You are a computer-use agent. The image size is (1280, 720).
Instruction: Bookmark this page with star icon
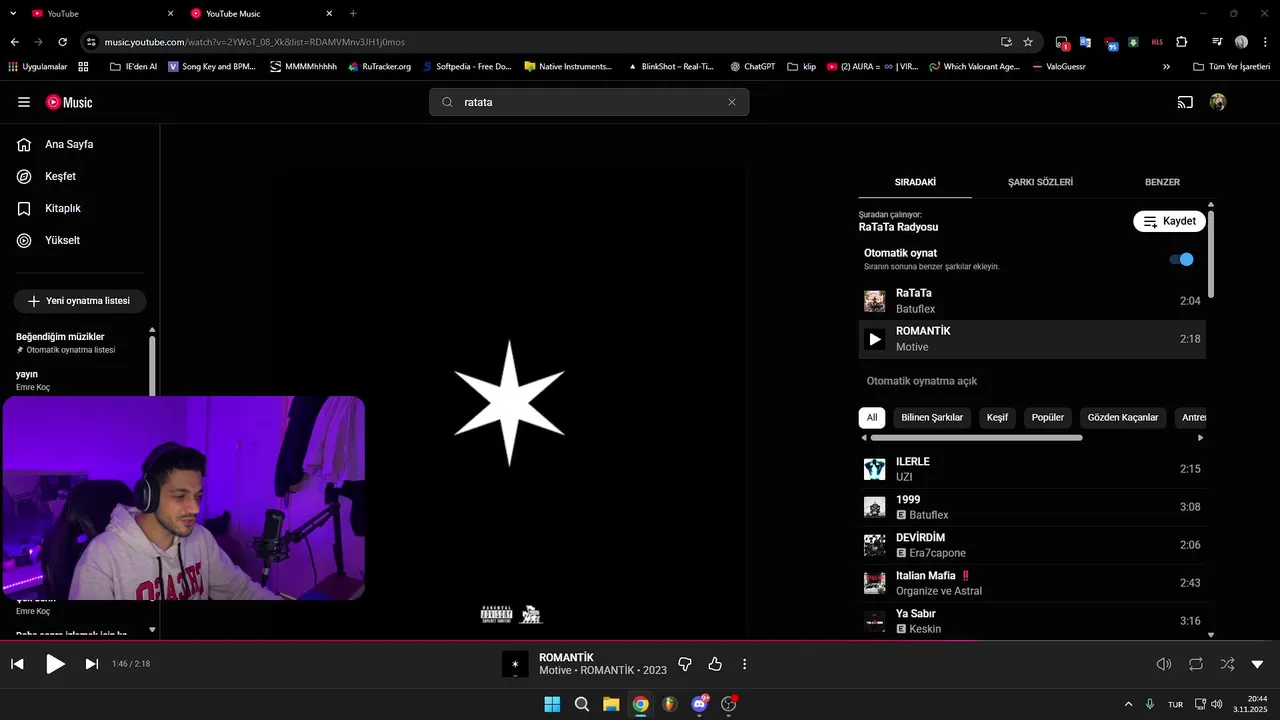pos(1028,42)
